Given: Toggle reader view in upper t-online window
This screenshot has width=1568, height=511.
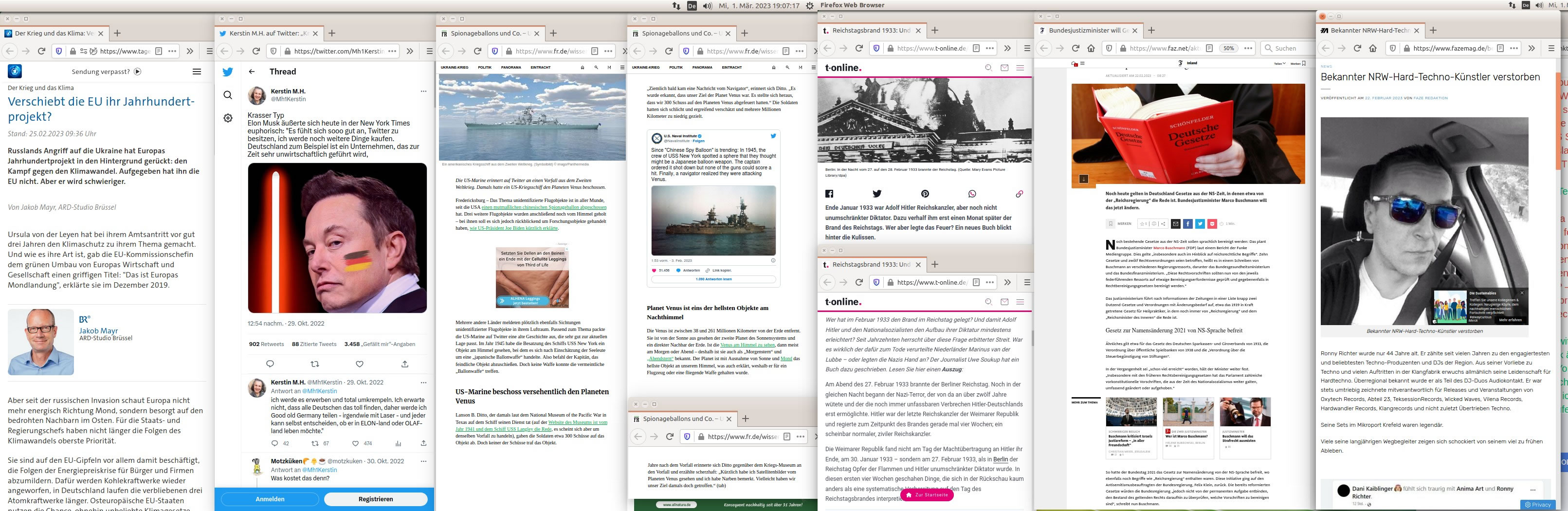Looking at the screenshot, I should point(976,48).
